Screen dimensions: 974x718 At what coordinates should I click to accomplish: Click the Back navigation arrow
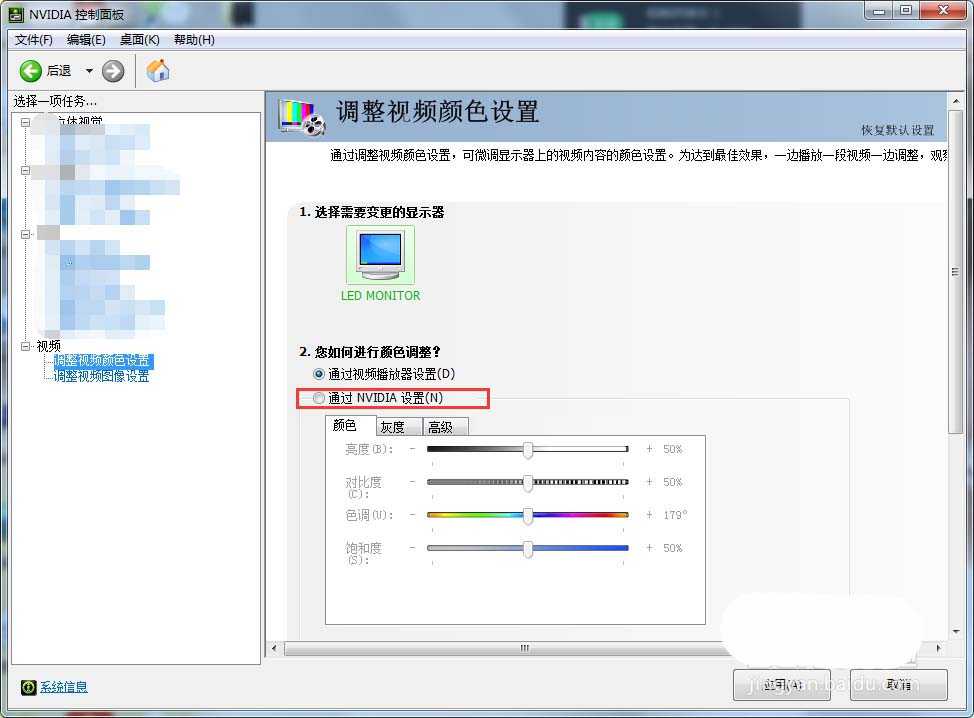pos(30,71)
